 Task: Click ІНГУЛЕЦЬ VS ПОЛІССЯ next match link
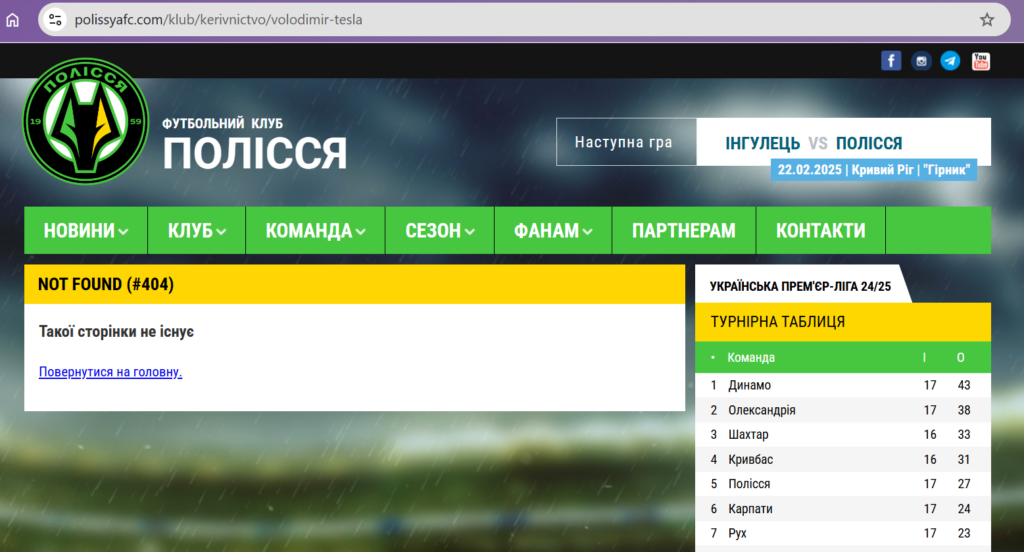(x=813, y=143)
